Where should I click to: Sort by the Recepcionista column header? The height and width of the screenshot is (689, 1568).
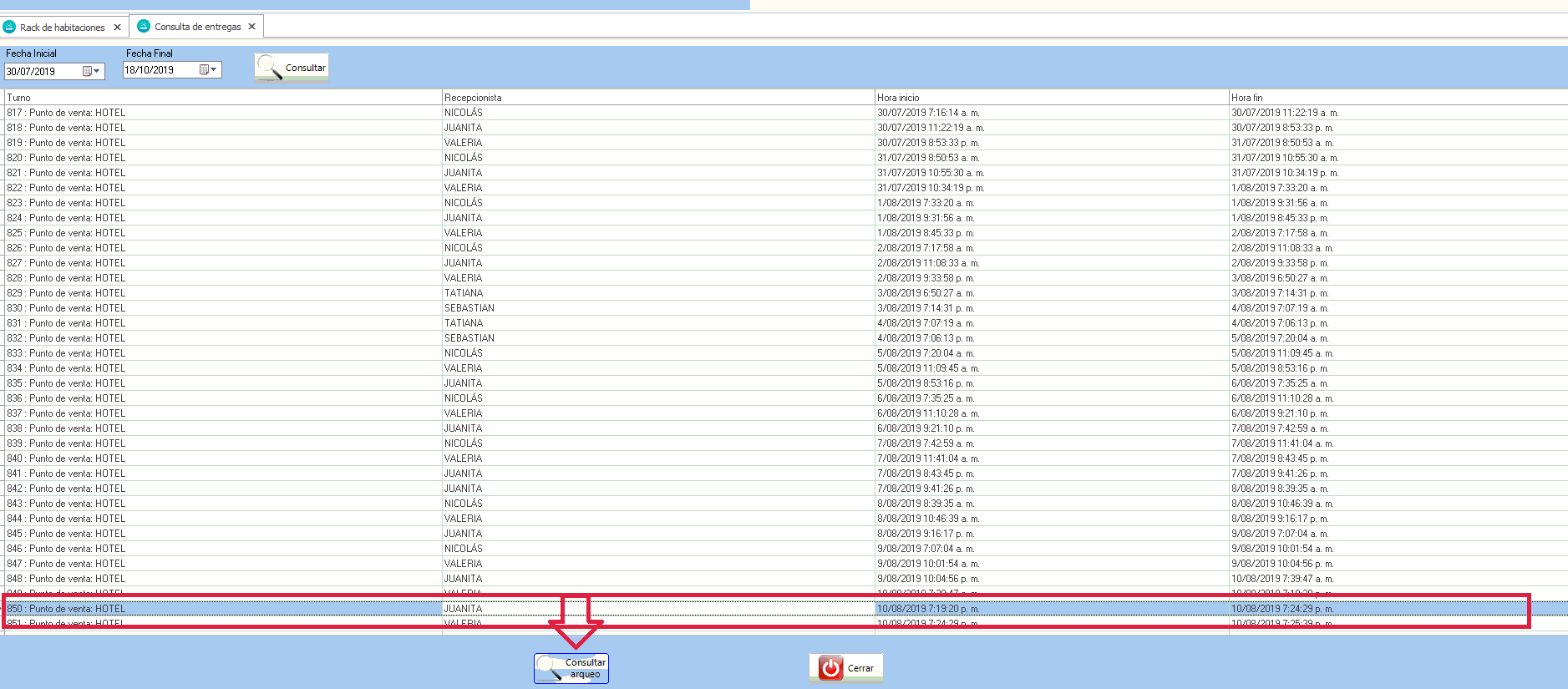[x=473, y=98]
